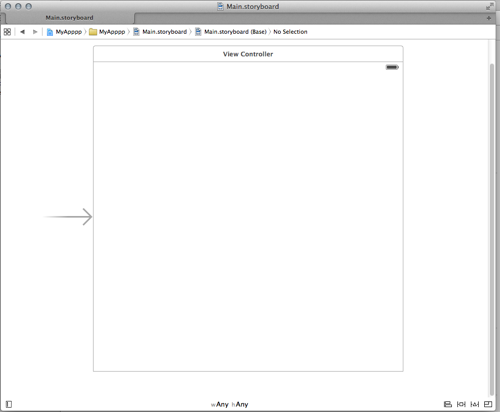Open the Align constraints tool
The width and height of the screenshot is (500, 412).
coord(448,404)
